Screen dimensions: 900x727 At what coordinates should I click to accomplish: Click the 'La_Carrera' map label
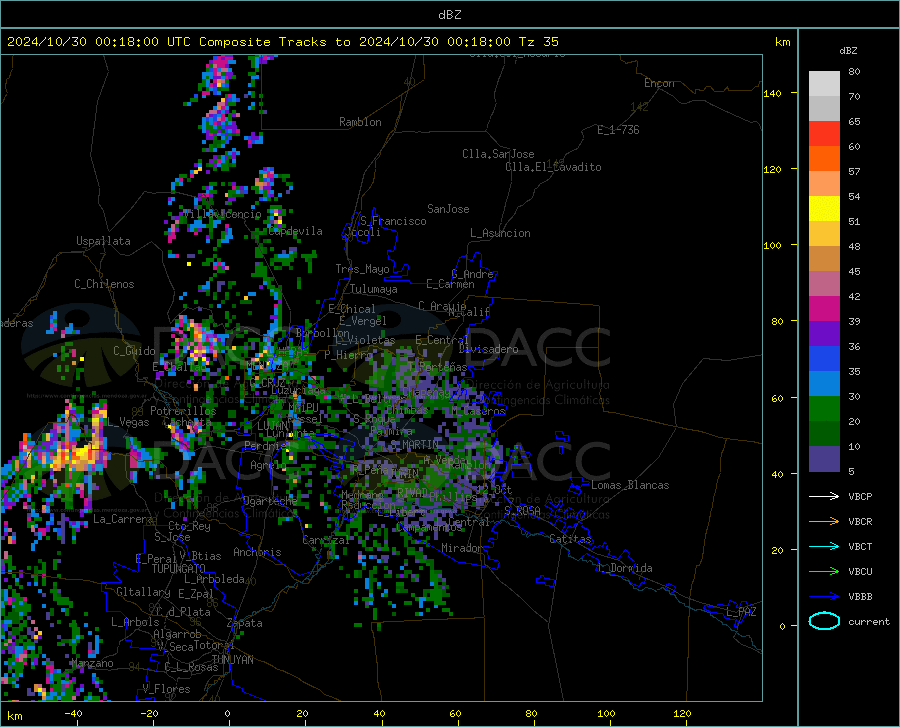pyautogui.click(x=123, y=519)
